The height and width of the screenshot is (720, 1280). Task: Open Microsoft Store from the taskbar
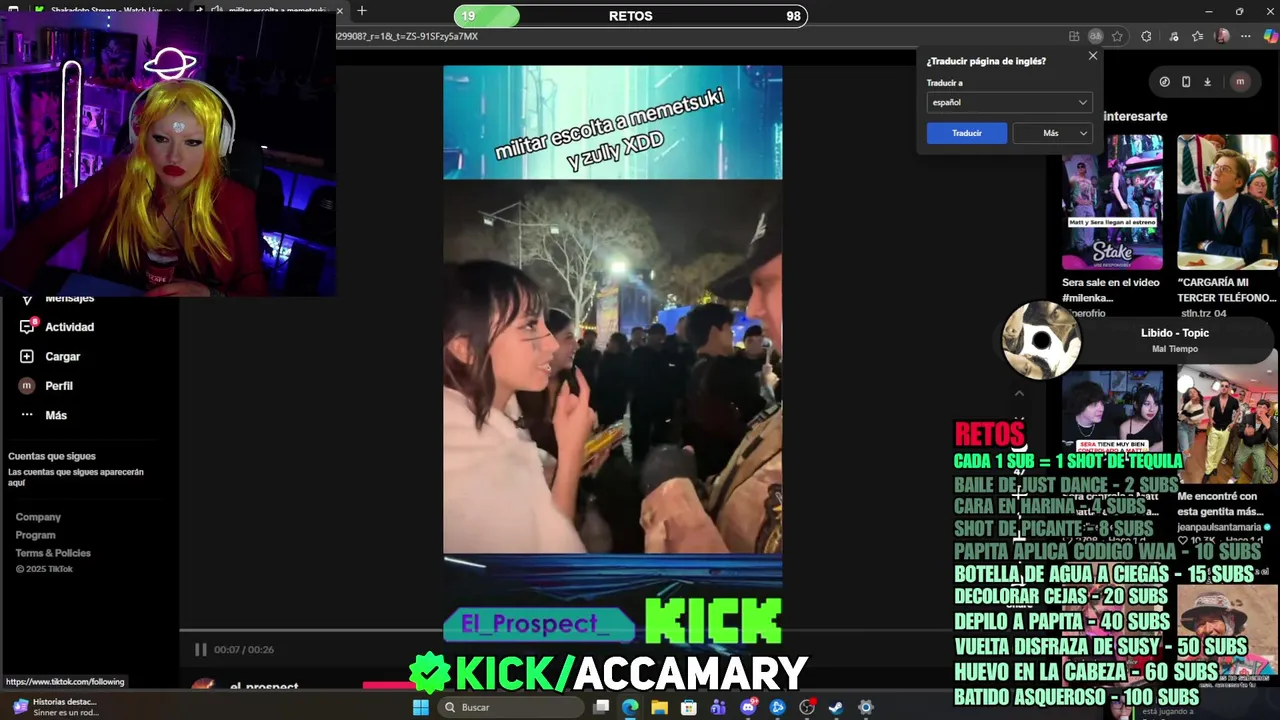tap(689, 707)
